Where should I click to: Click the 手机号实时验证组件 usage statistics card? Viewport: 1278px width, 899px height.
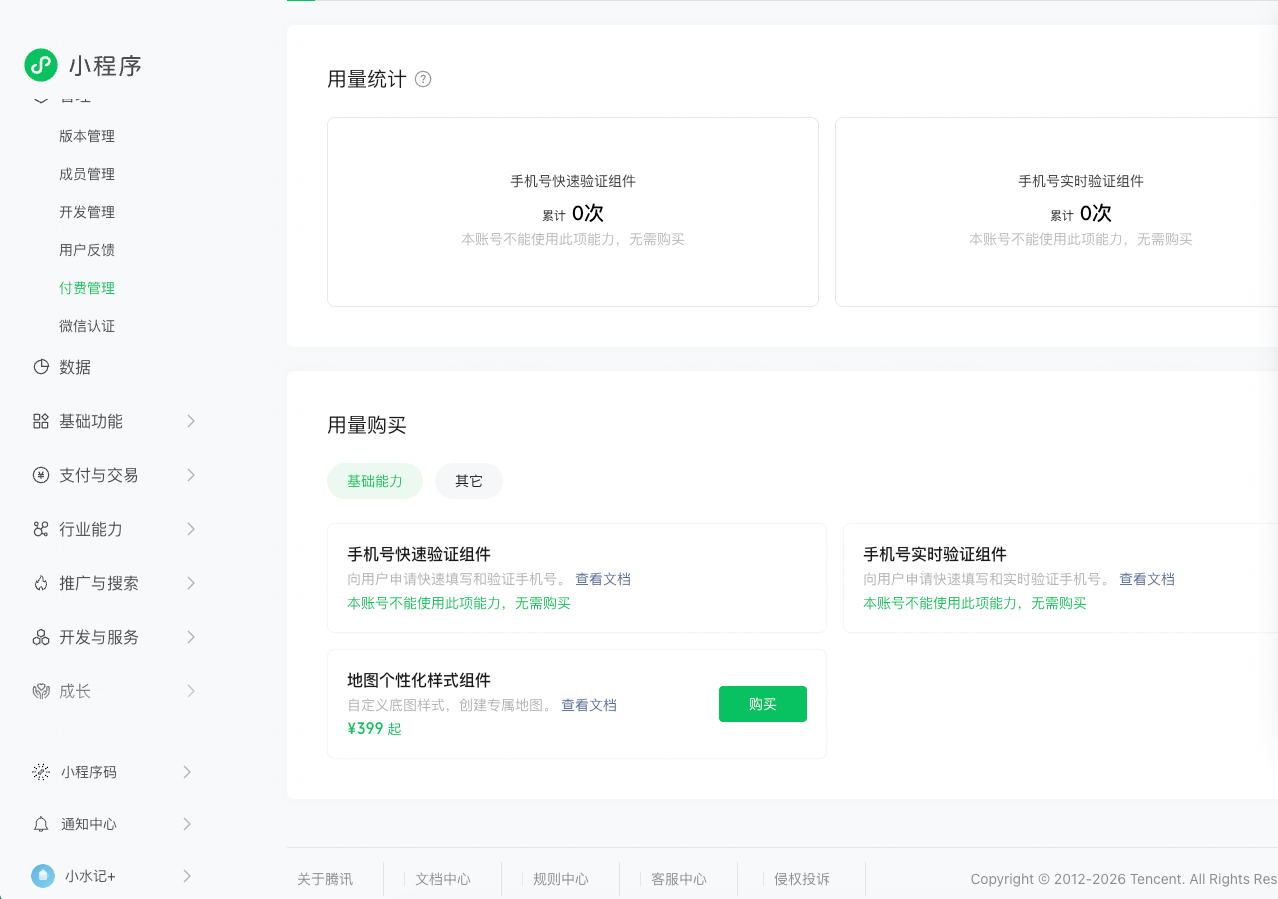coord(1056,212)
